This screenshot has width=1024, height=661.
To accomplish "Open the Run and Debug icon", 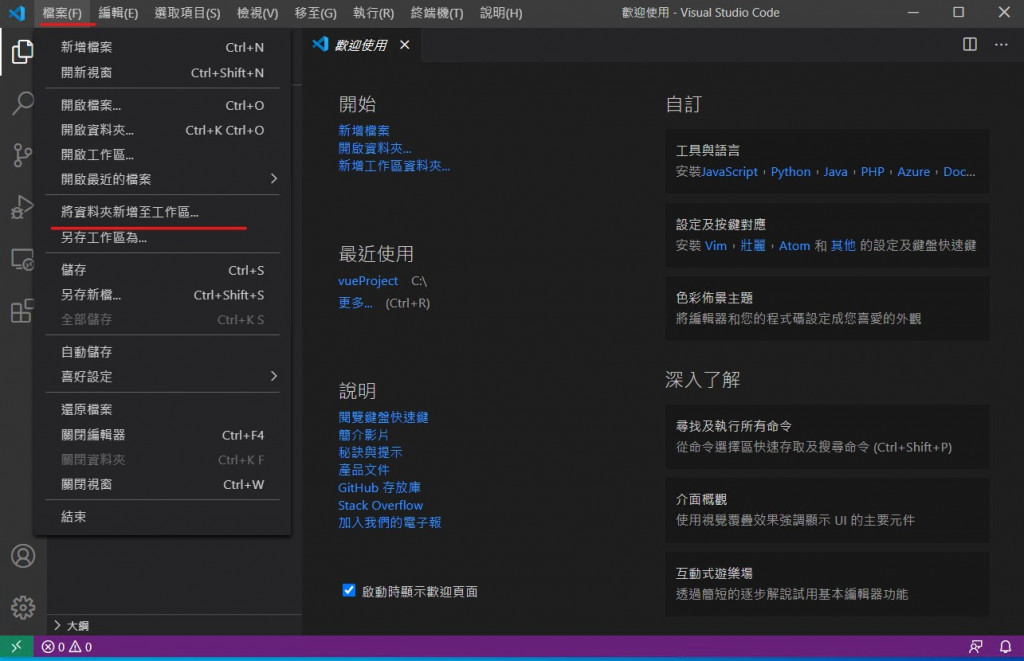I will pyautogui.click(x=22, y=207).
